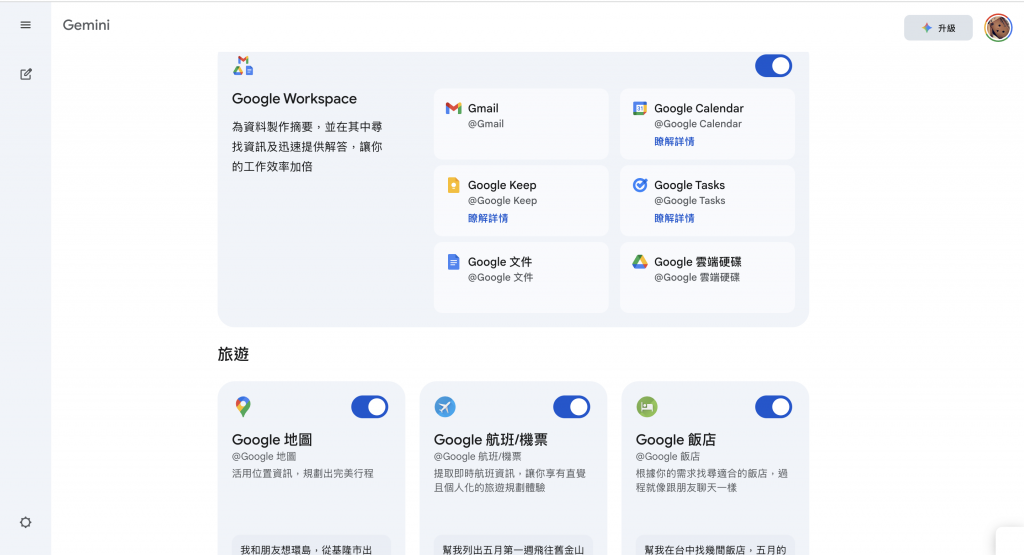
Task: Click the @Google 飯店 handle text
Action: point(667,457)
